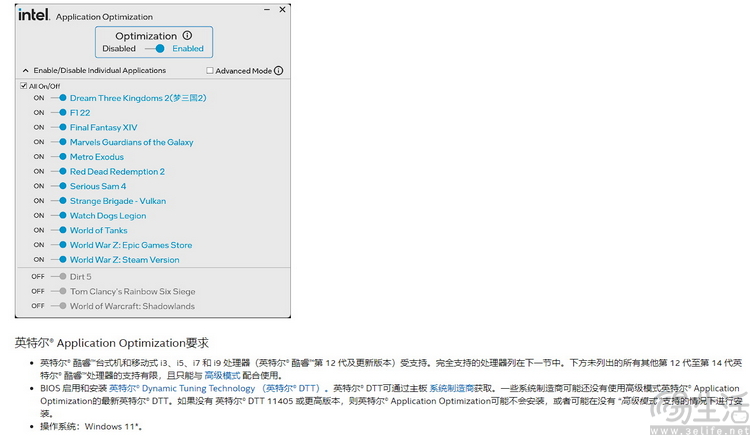Image resolution: width=750 pixels, height=436 pixels.
Task: Check the Advanced Mode checkbox
Action: click(210, 71)
